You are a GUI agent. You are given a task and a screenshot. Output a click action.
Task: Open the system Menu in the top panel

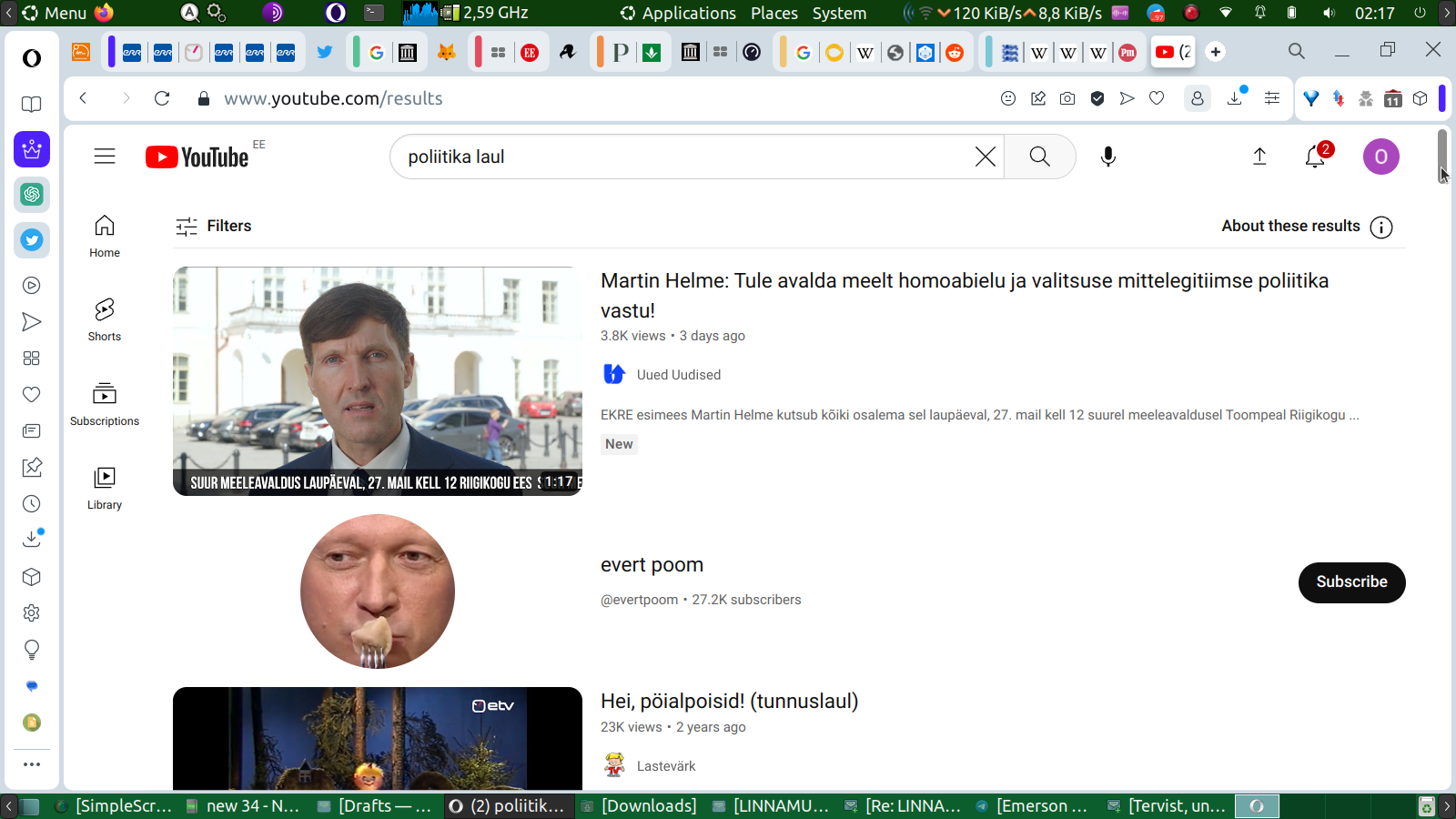point(56,13)
